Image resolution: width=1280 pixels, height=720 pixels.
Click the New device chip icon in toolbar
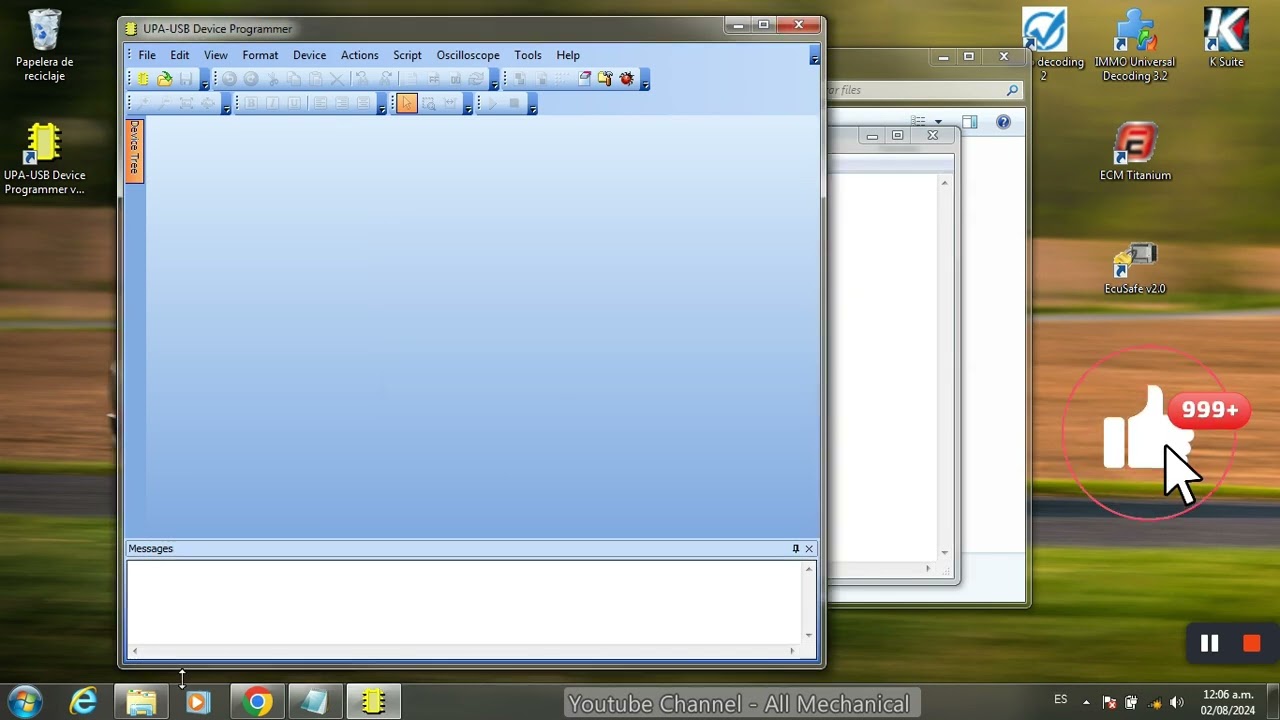point(143,79)
